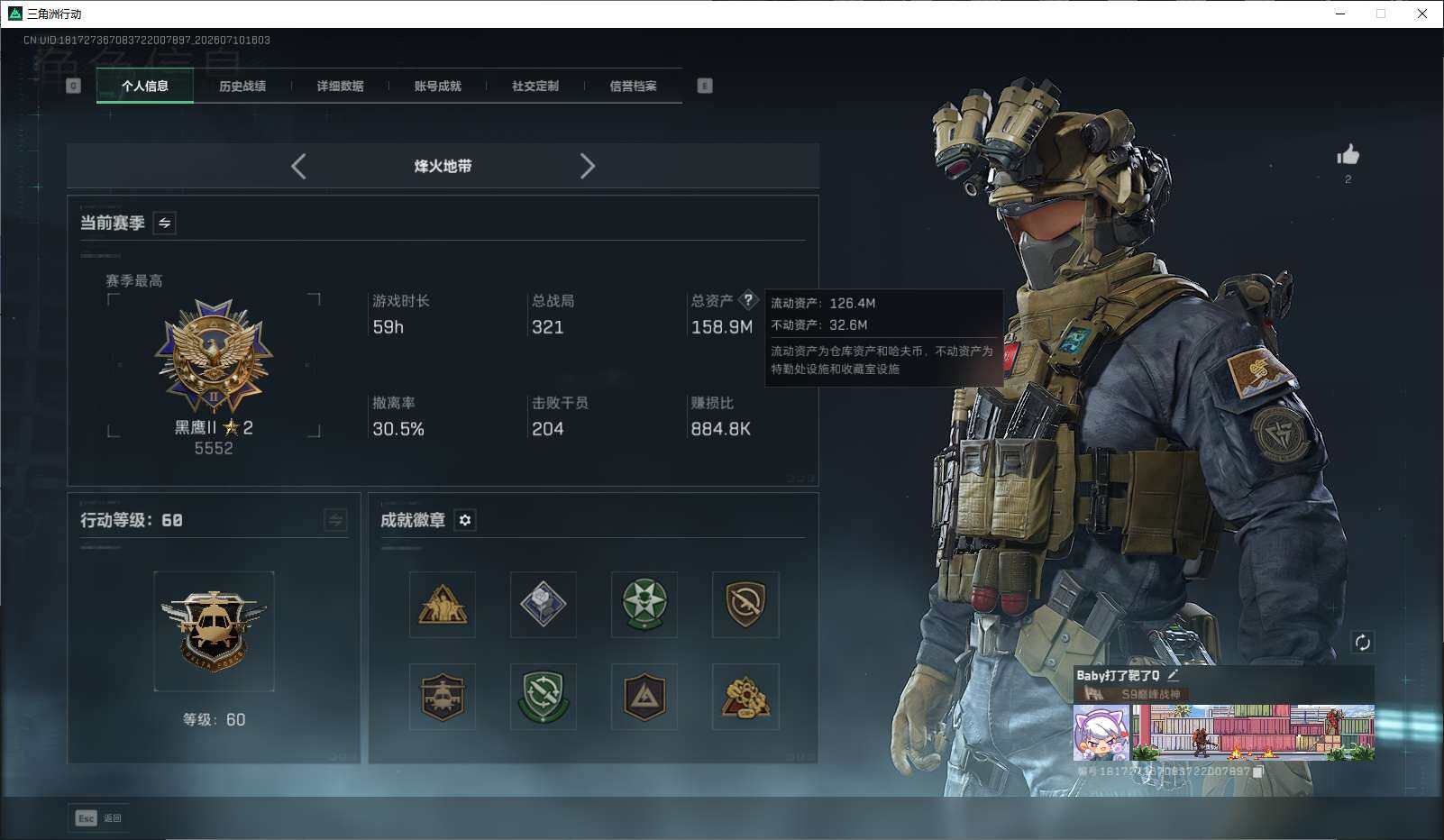
Task: Click the level 60 helicopter emblem
Action: [214, 631]
